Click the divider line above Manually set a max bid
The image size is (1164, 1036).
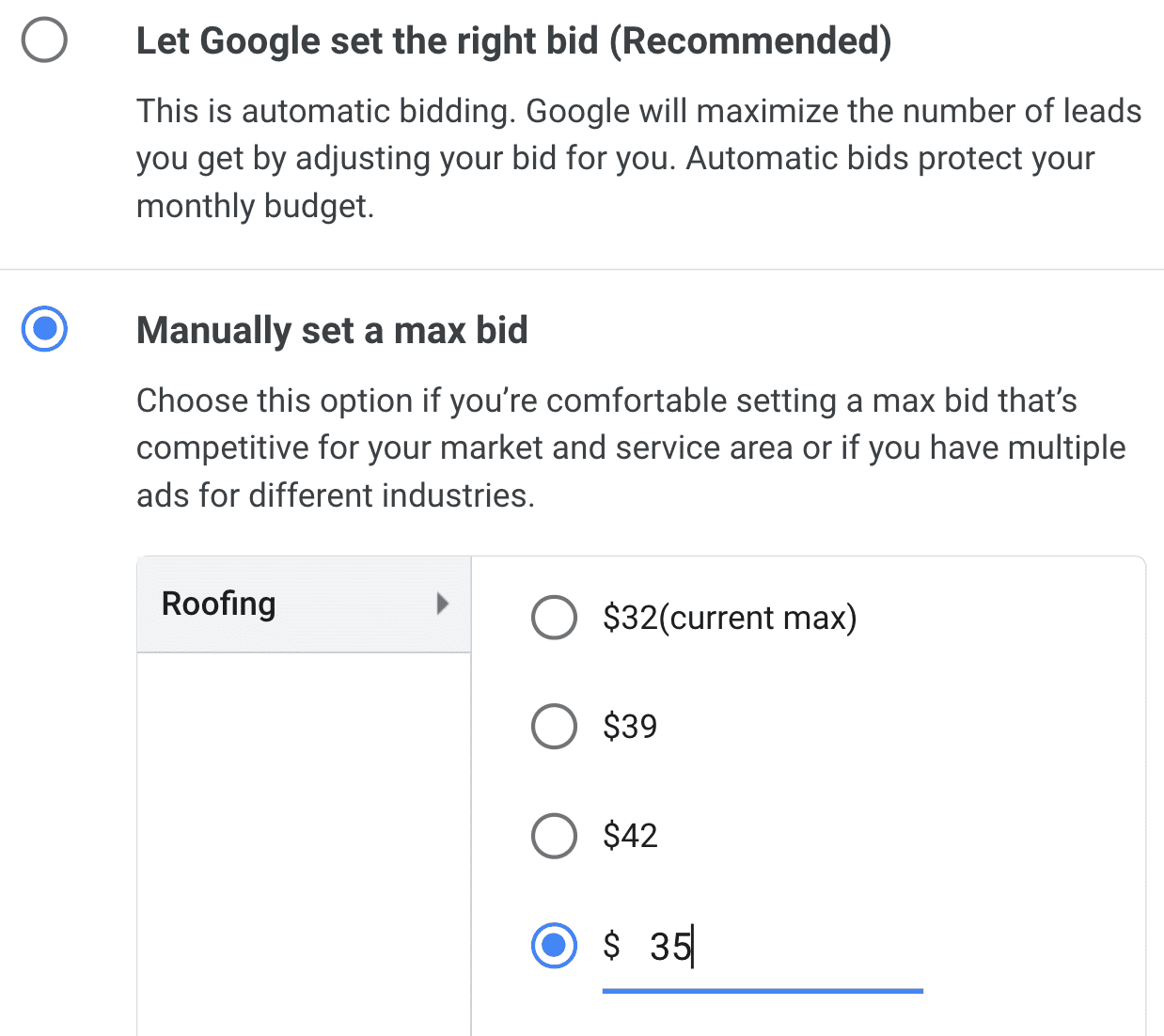[x=582, y=270]
